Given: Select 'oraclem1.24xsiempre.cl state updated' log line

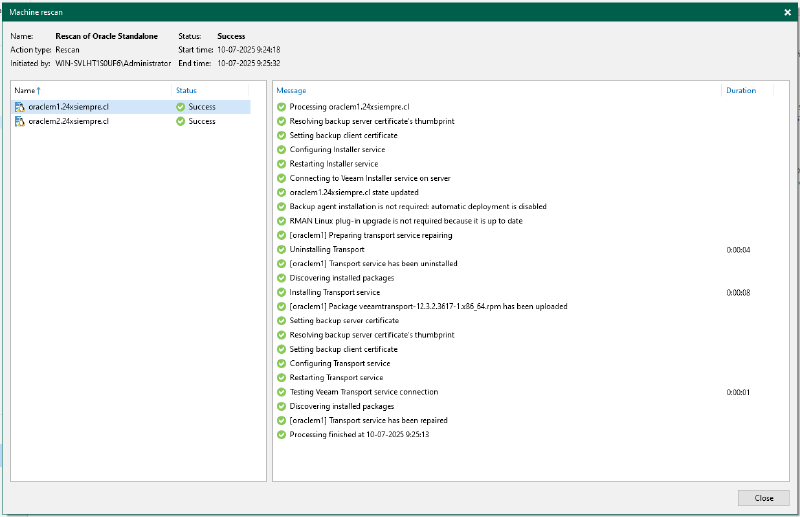Looking at the screenshot, I should point(354,192).
